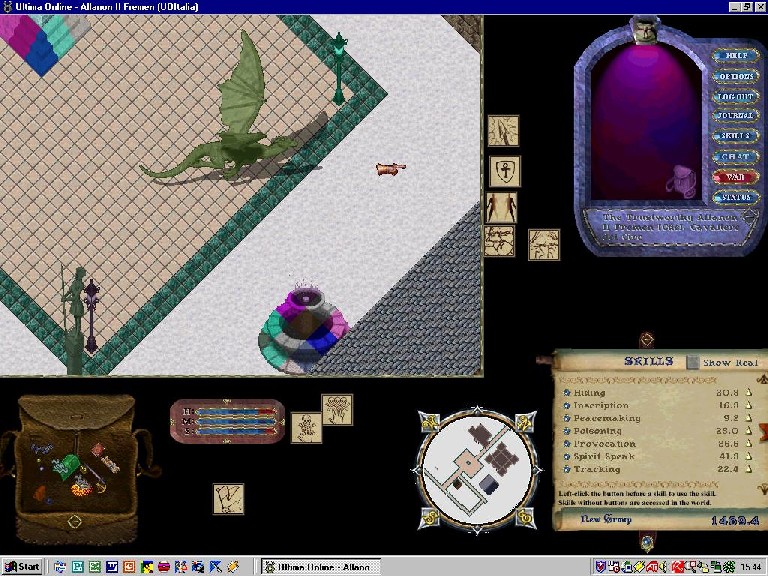
Task: Use the Hiding skill button
Action: (x=567, y=393)
